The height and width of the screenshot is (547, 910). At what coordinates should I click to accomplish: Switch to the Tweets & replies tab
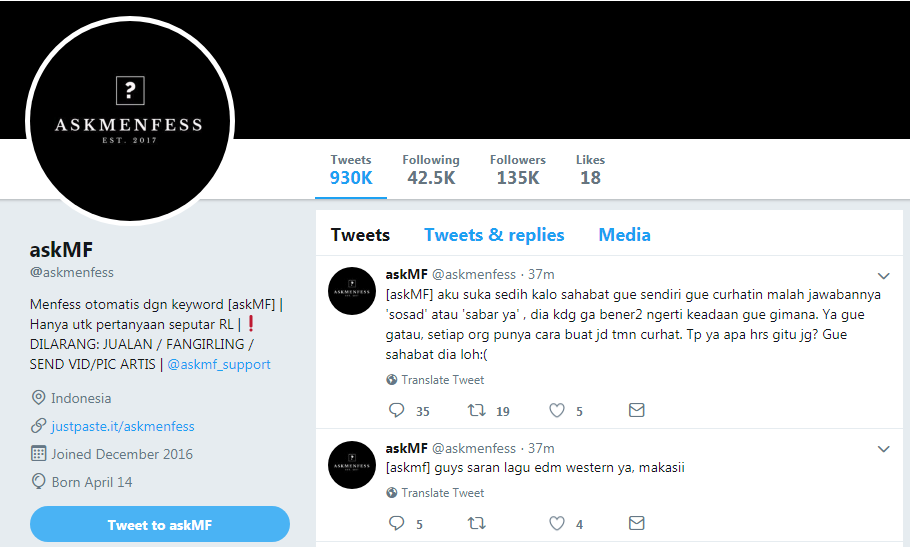pos(494,235)
